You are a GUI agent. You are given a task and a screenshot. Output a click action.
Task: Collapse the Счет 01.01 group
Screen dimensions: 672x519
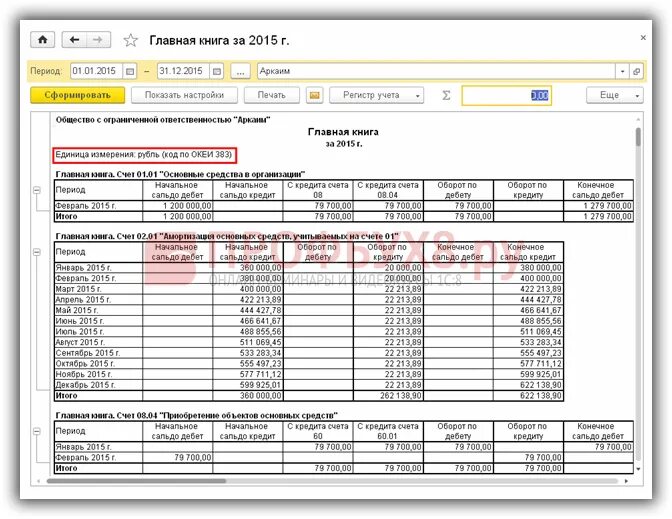(x=37, y=190)
